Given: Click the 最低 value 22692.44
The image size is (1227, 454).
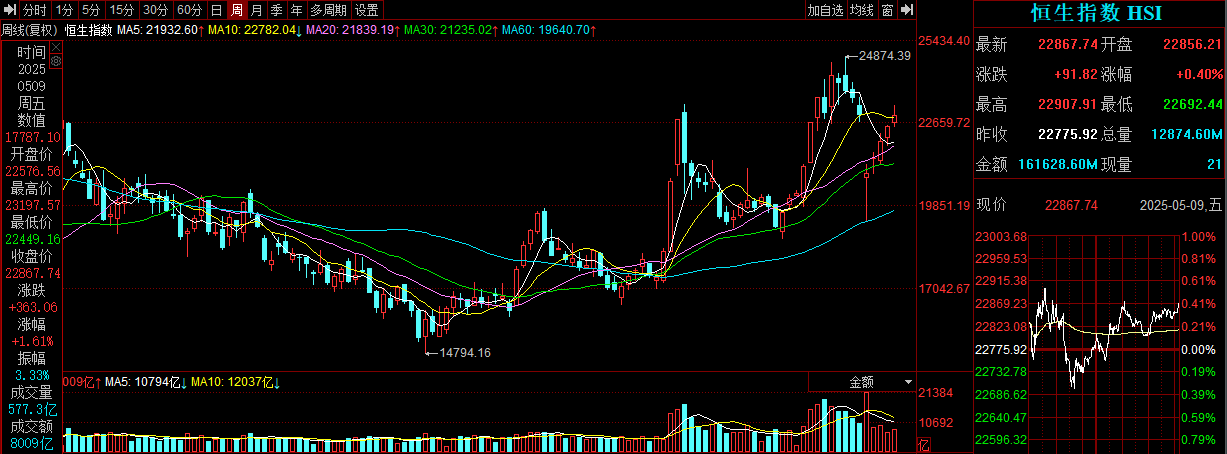Looking at the screenshot, I should click(x=1192, y=104).
